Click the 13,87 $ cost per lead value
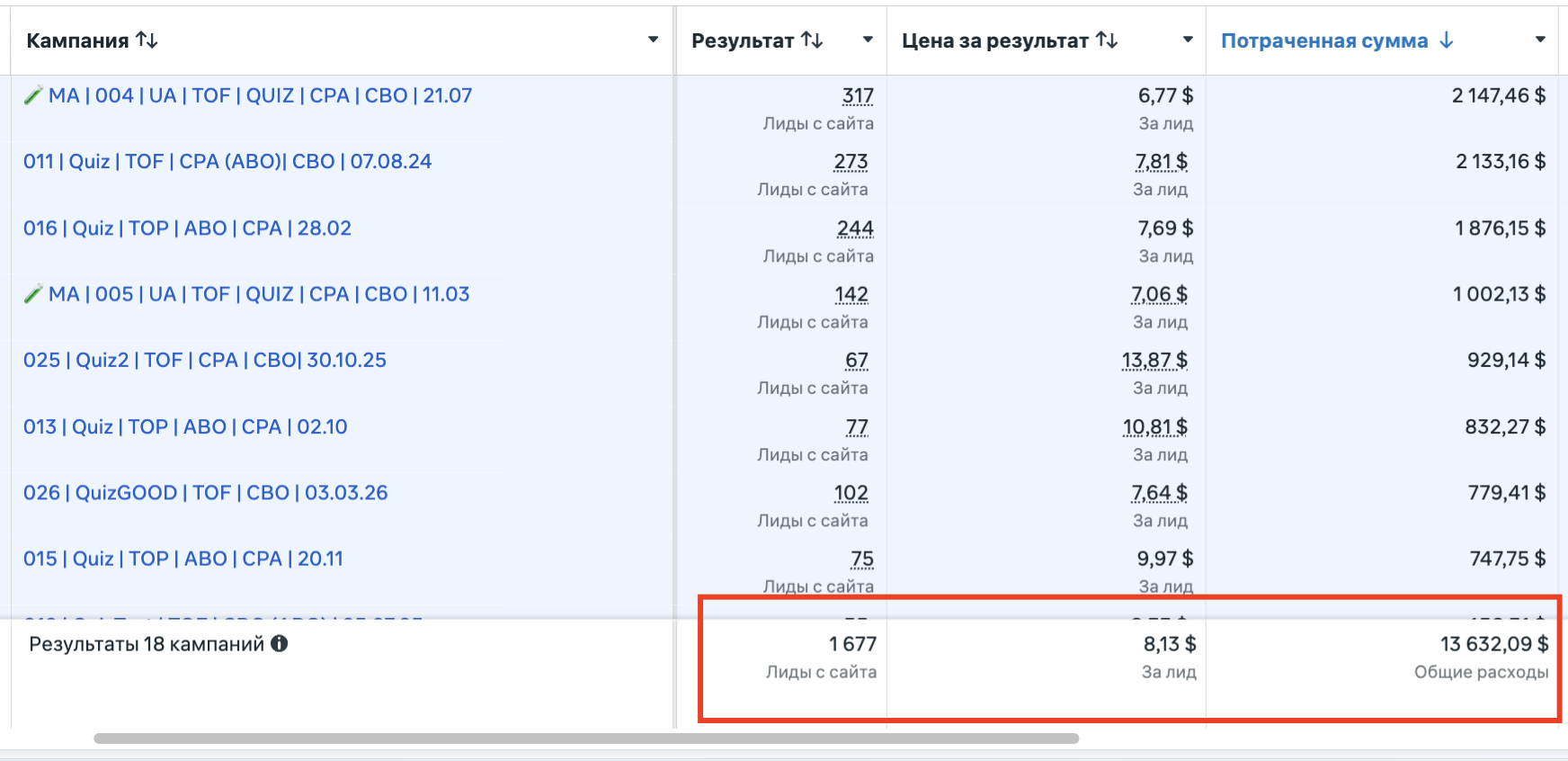Image resolution: width=1568 pixels, height=761 pixels. [x=1154, y=361]
